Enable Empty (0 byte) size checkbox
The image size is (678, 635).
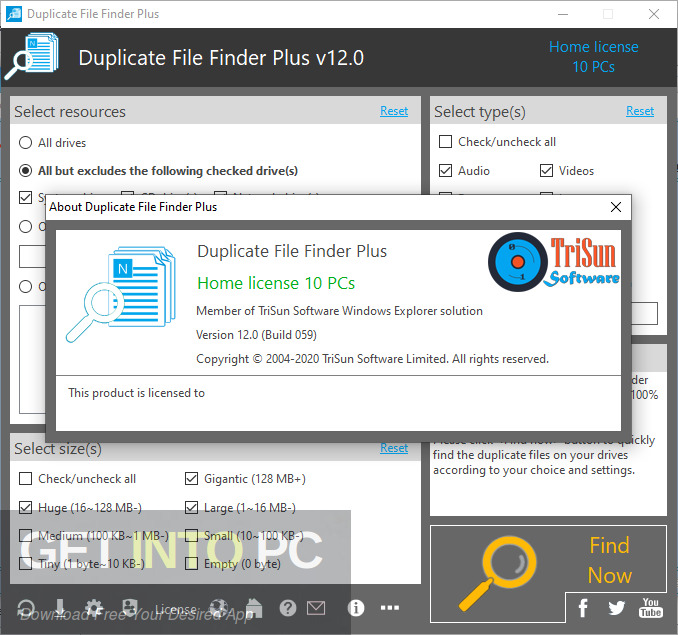coord(192,564)
